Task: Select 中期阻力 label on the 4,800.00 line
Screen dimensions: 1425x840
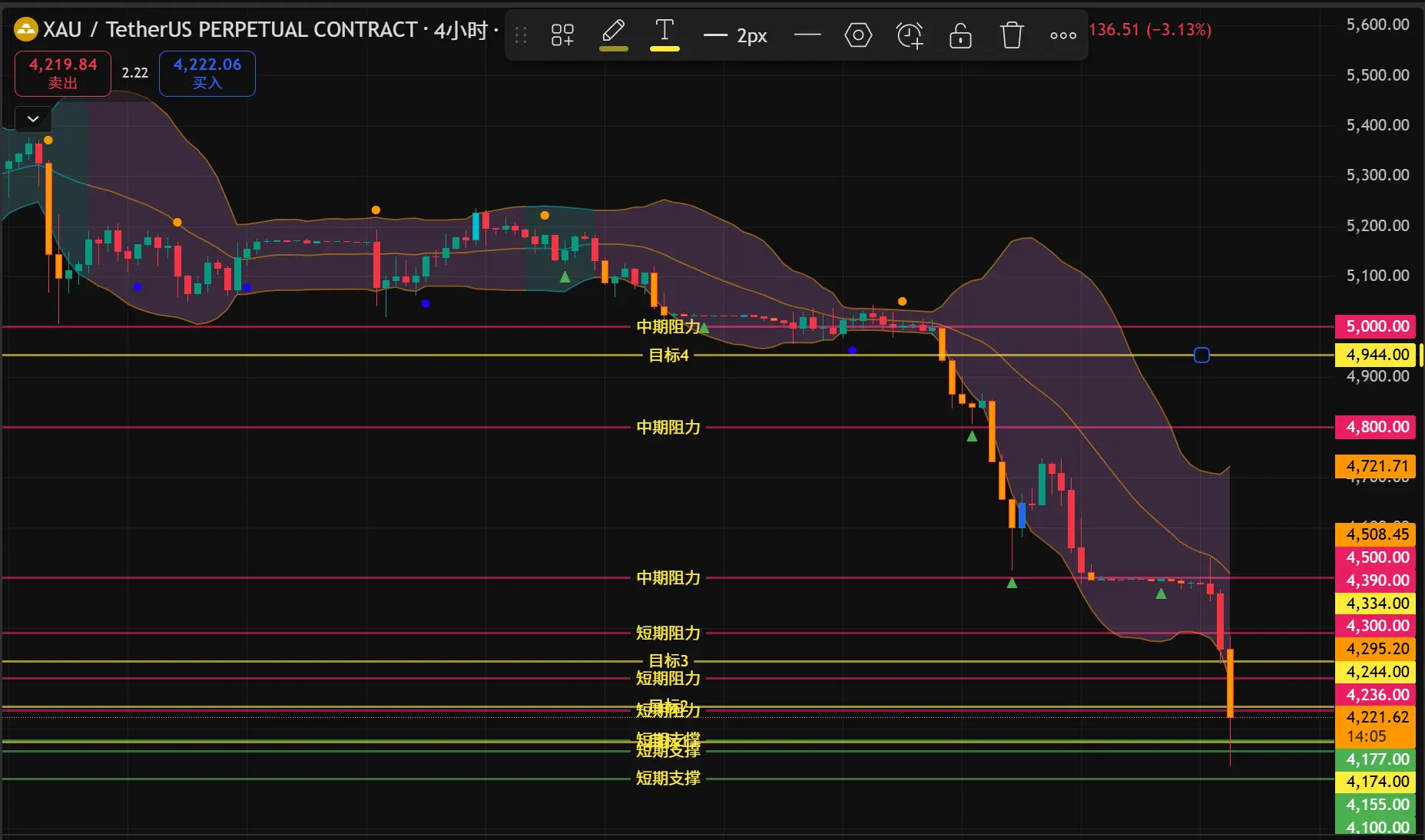Action: pyautogui.click(x=668, y=428)
